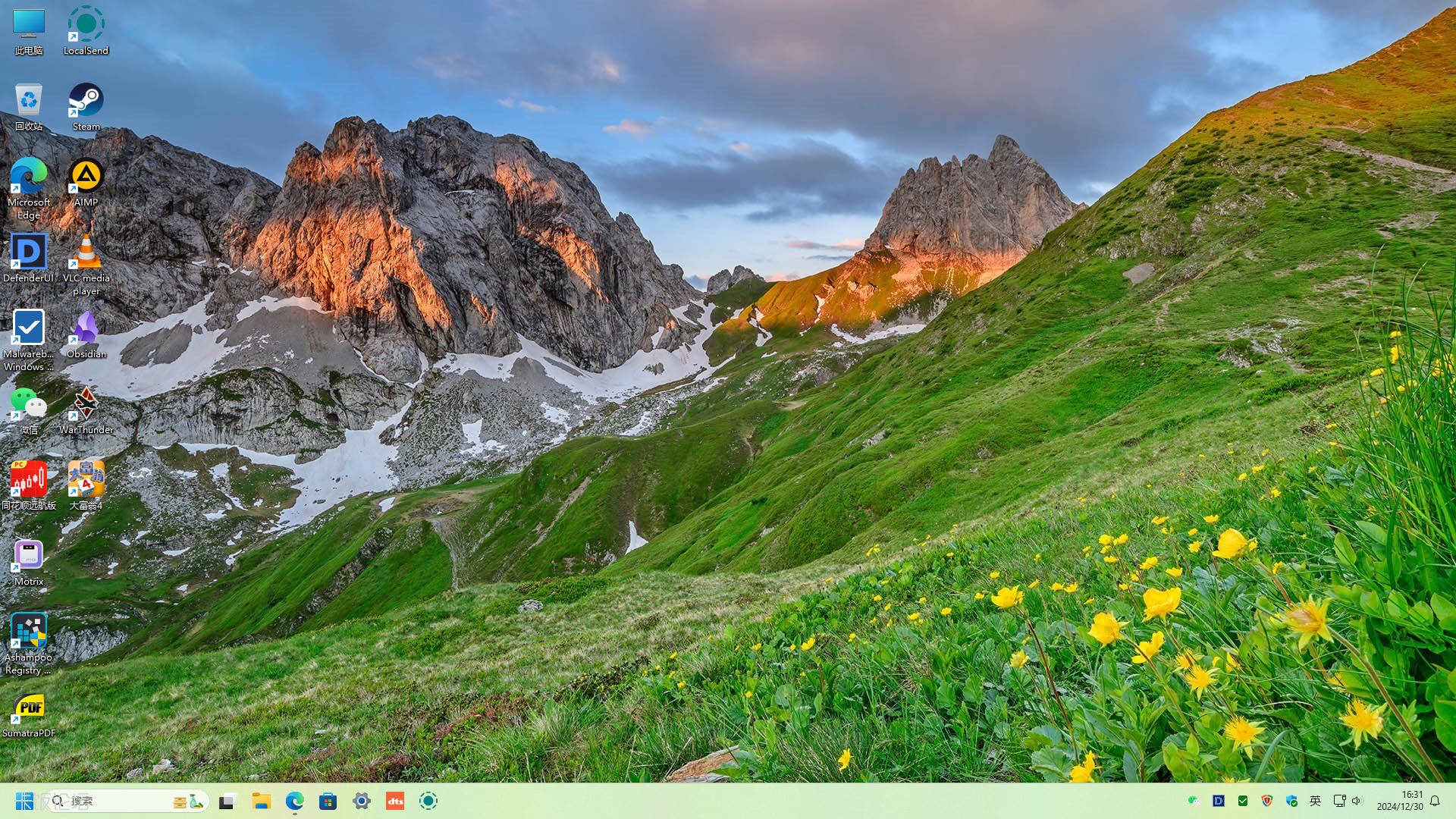Screen dimensions: 1456x819
Task: Open the volume speaker tray icon
Action: click(x=1357, y=801)
